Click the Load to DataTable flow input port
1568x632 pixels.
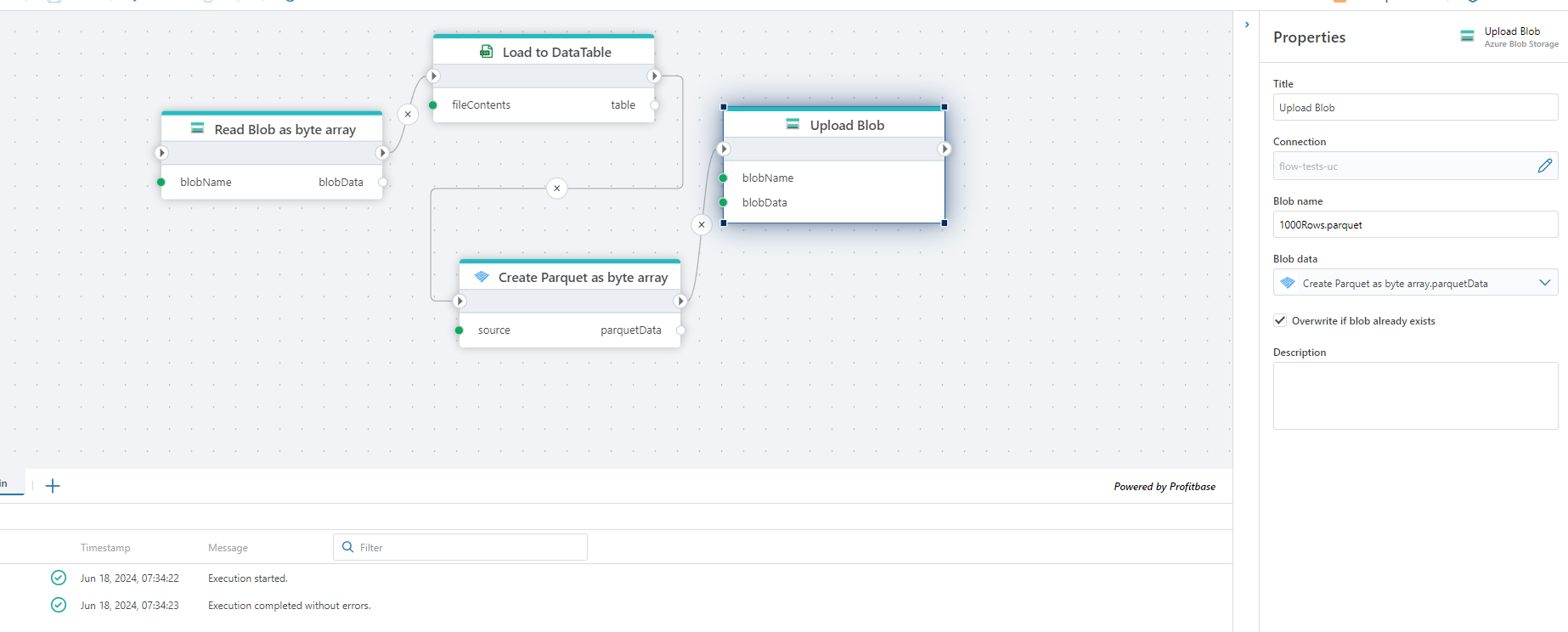[x=433, y=76]
